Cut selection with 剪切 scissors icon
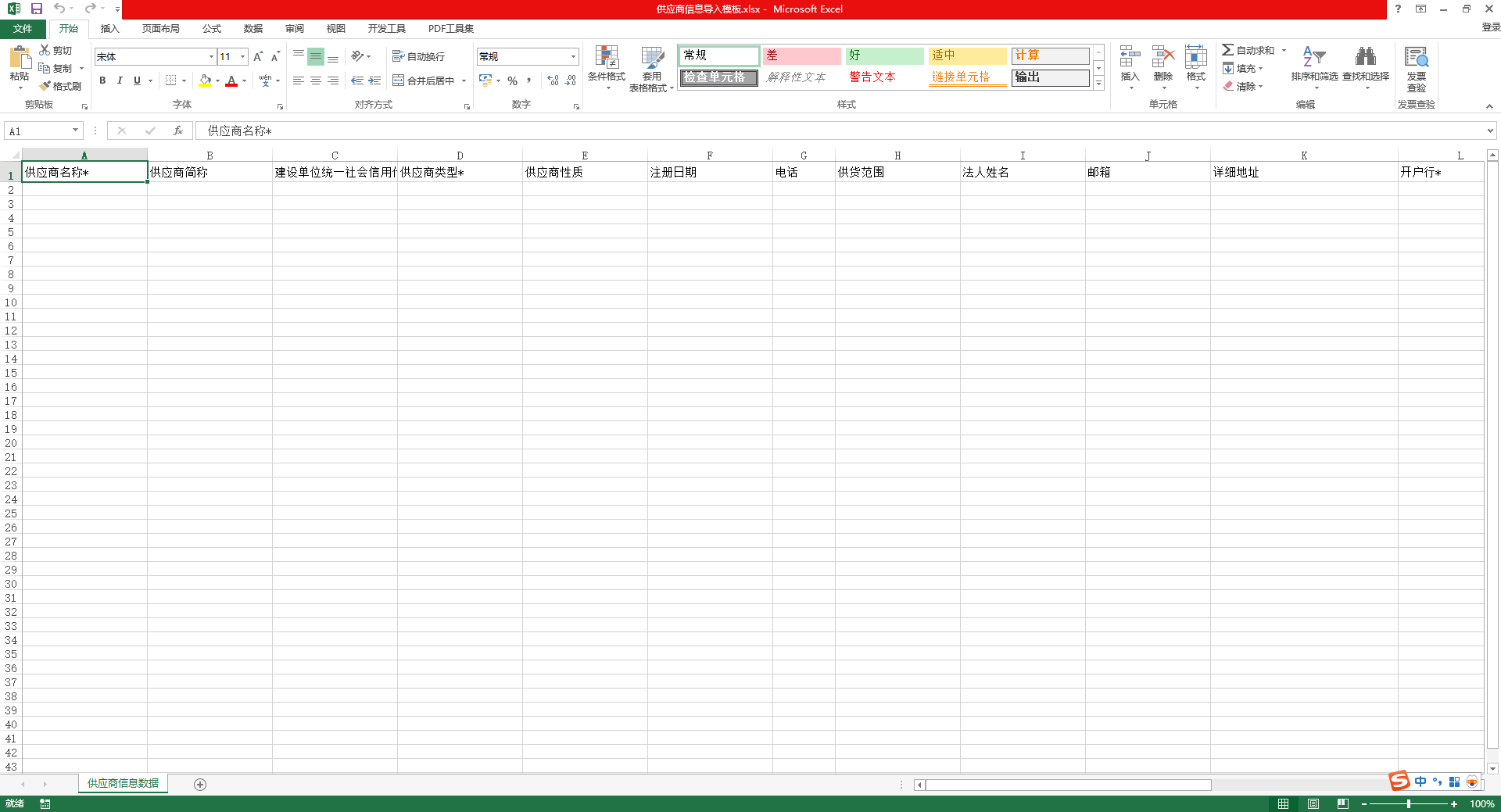This screenshot has height=812, width=1501. pos(56,50)
